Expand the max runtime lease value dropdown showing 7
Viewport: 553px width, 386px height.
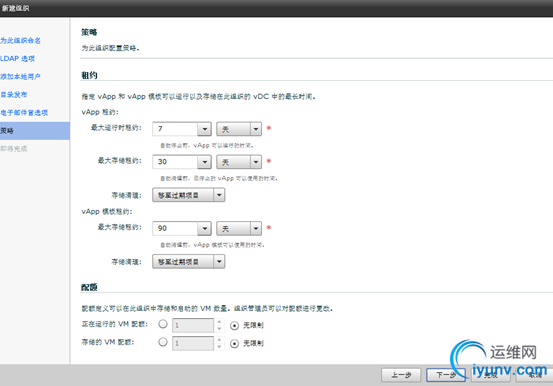tap(204, 129)
